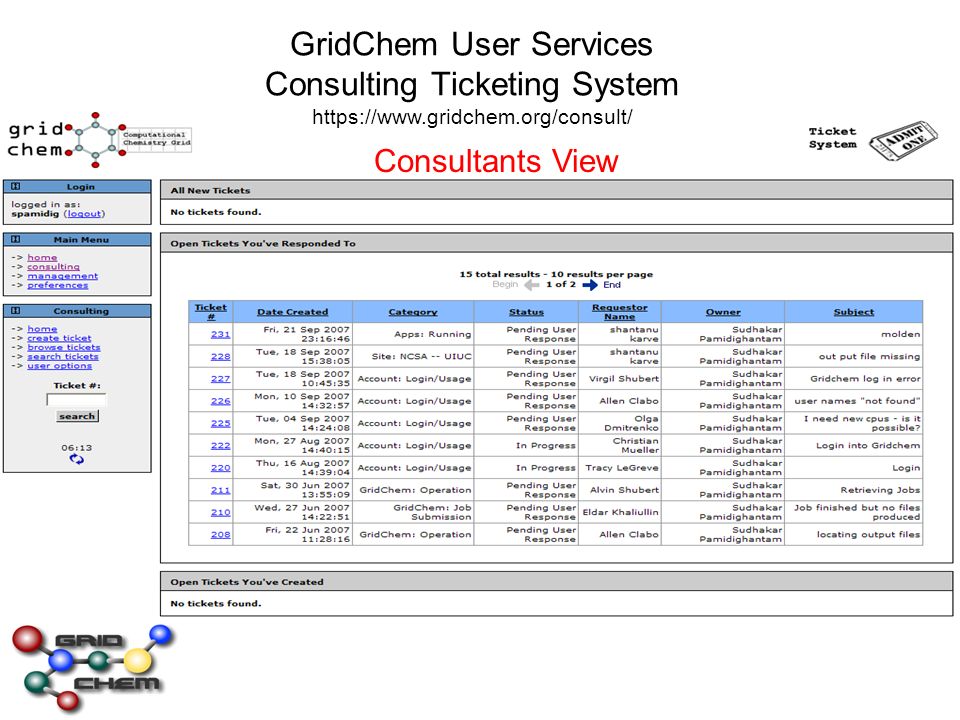Open ticket 222
The image size is (960, 720).
(220, 446)
